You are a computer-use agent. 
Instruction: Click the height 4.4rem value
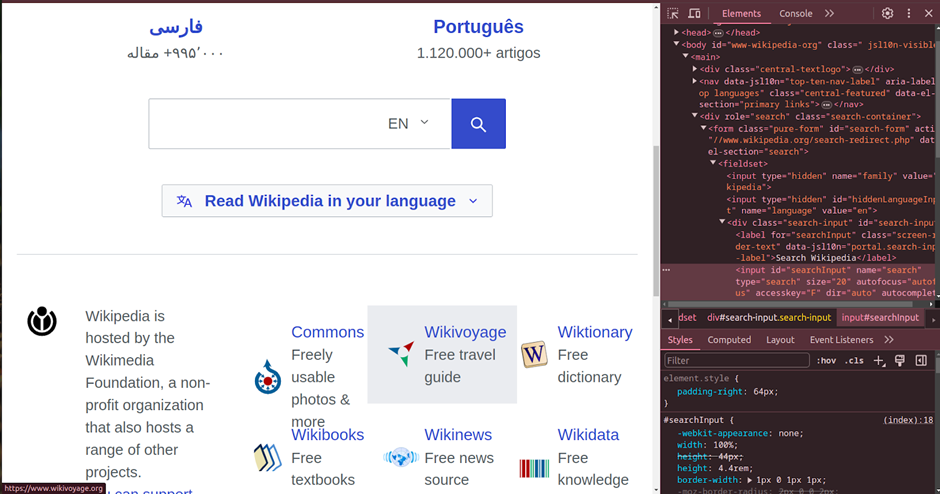tap(734, 468)
